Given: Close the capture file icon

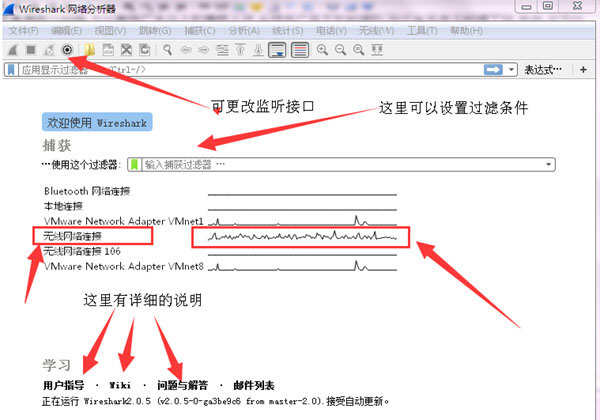Looking at the screenshot, I should click(126, 50).
